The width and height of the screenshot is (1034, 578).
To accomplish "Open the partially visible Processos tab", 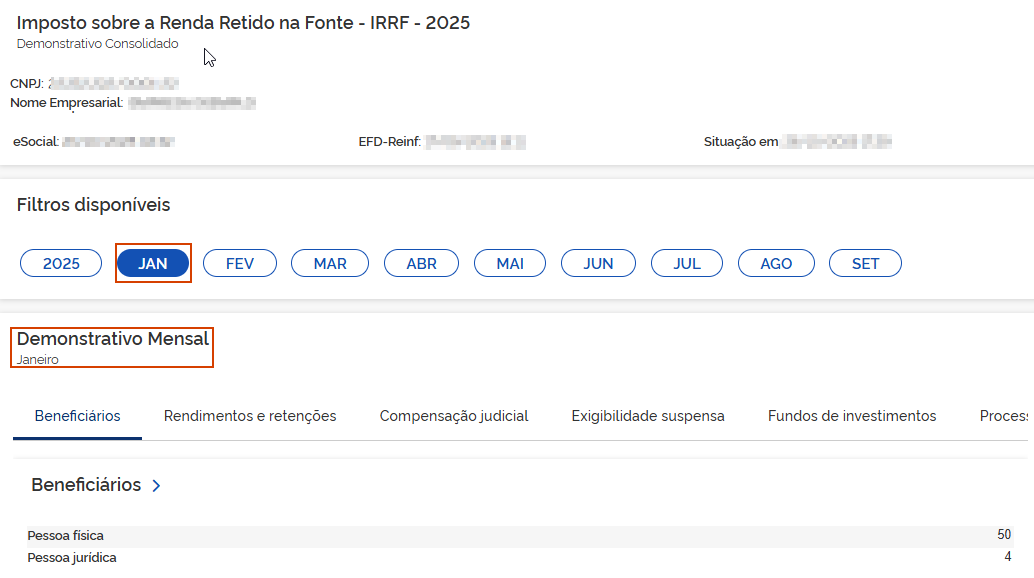I will (x=1004, y=416).
